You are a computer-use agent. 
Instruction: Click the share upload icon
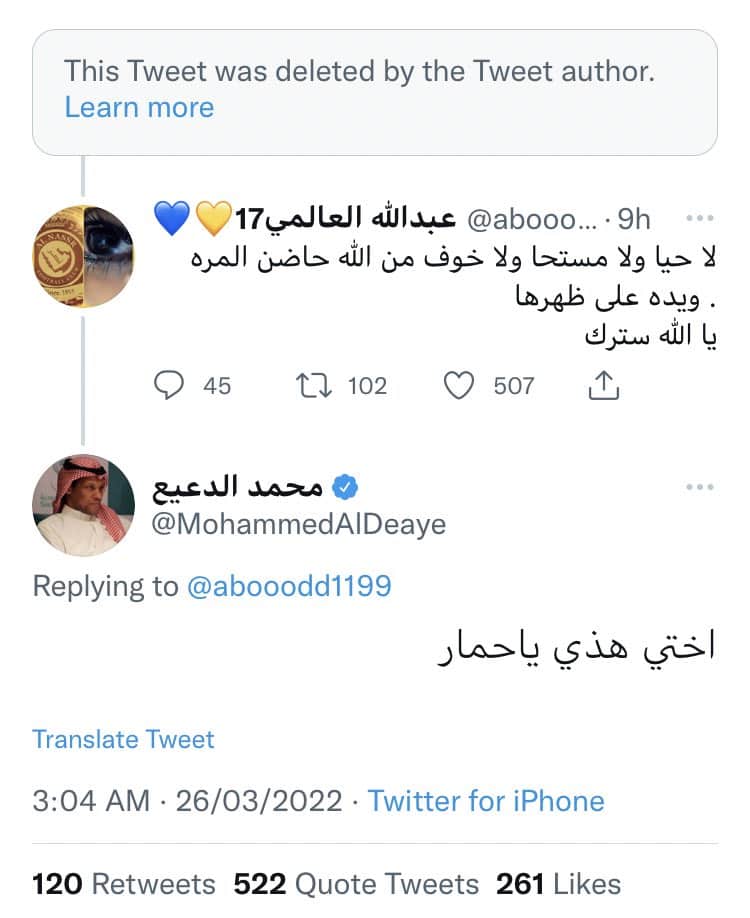coord(604,386)
